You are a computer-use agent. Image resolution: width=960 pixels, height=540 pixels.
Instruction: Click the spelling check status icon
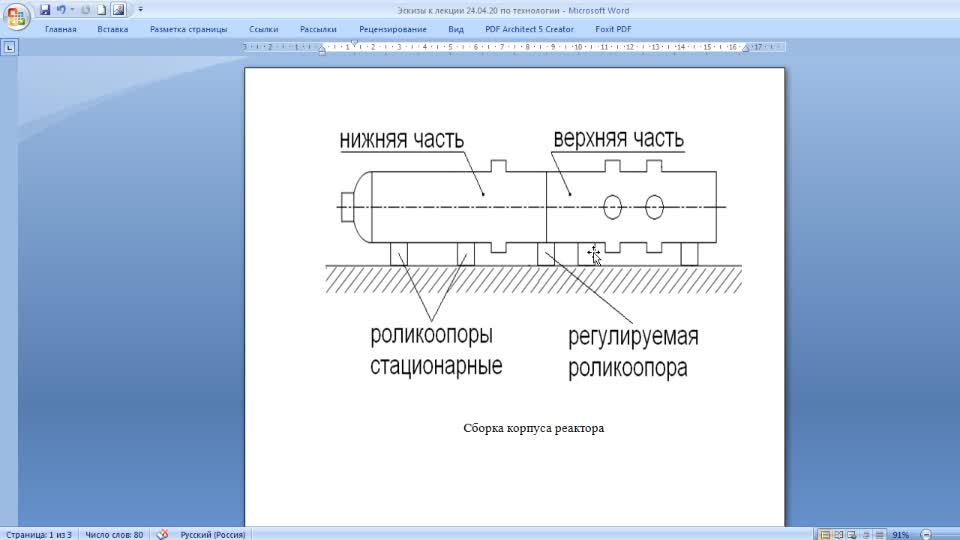pyautogui.click(x=162, y=534)
